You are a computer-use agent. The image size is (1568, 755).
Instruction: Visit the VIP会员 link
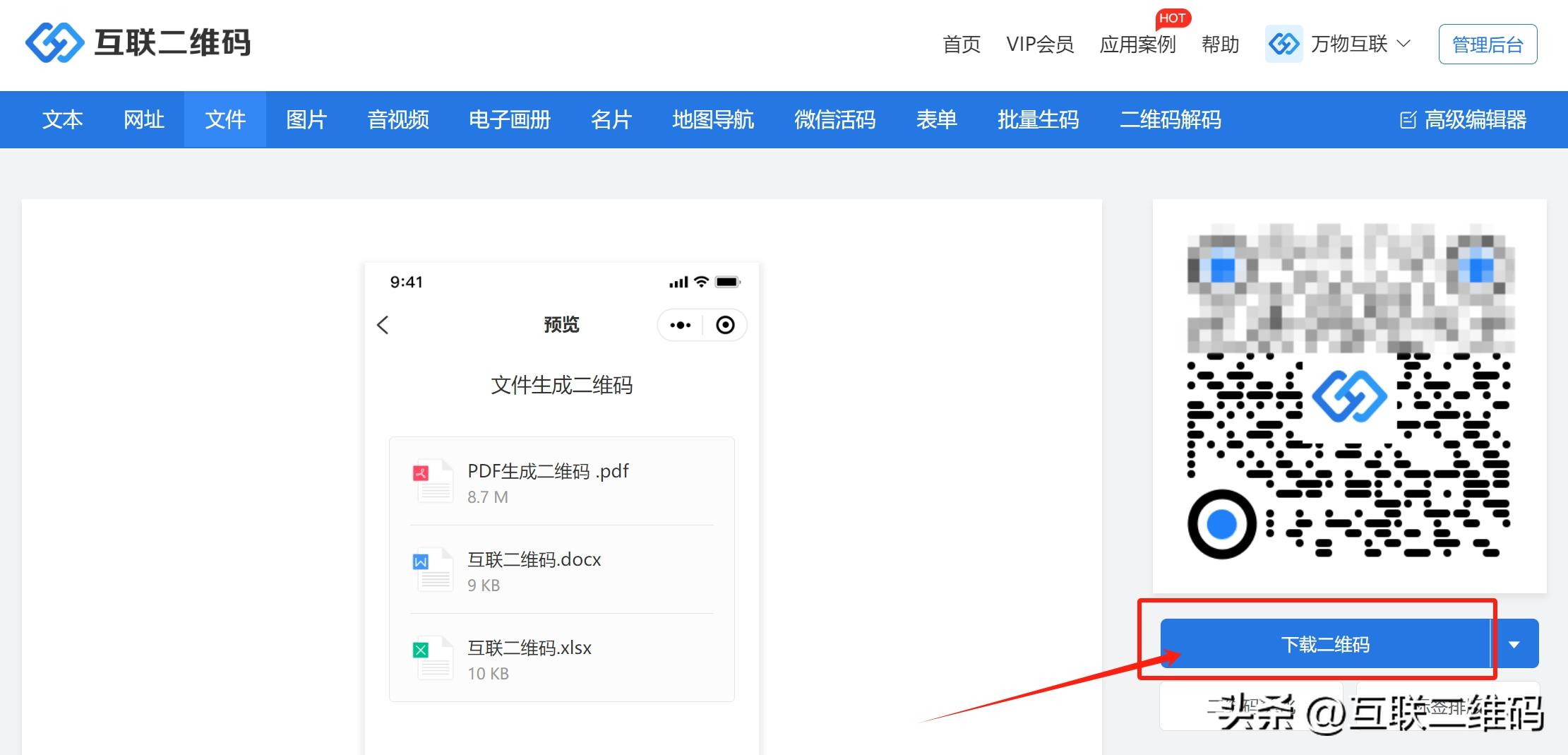click(x=1039, y=44)
